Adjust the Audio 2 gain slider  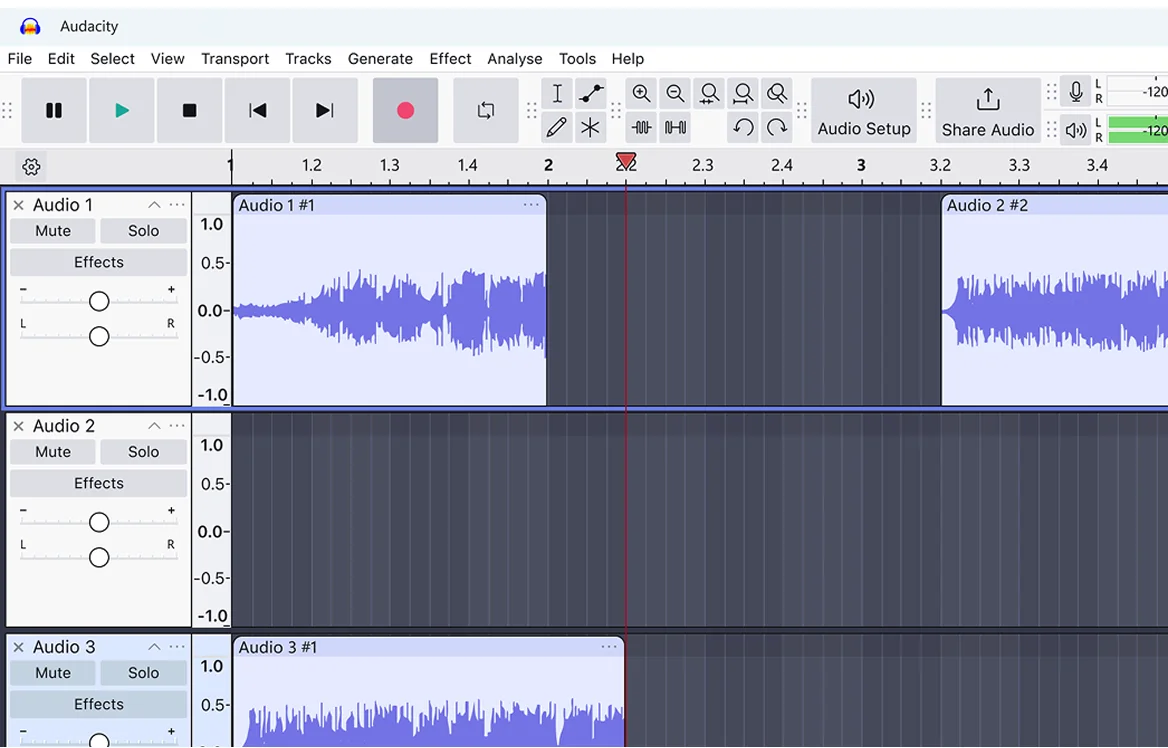pos(98,521)
